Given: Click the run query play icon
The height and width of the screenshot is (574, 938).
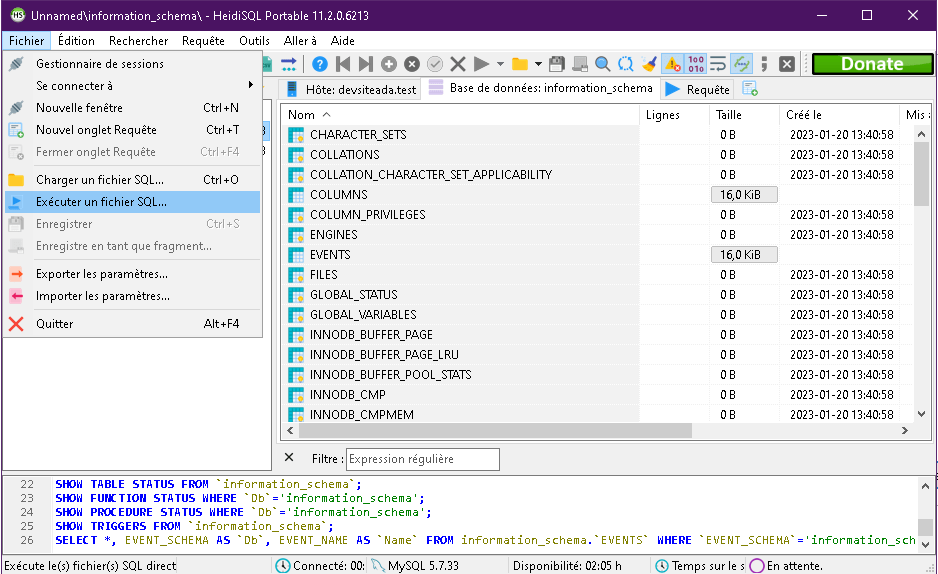Looking at the screenshot, I should pyautogui.click(x=481, y=64).
